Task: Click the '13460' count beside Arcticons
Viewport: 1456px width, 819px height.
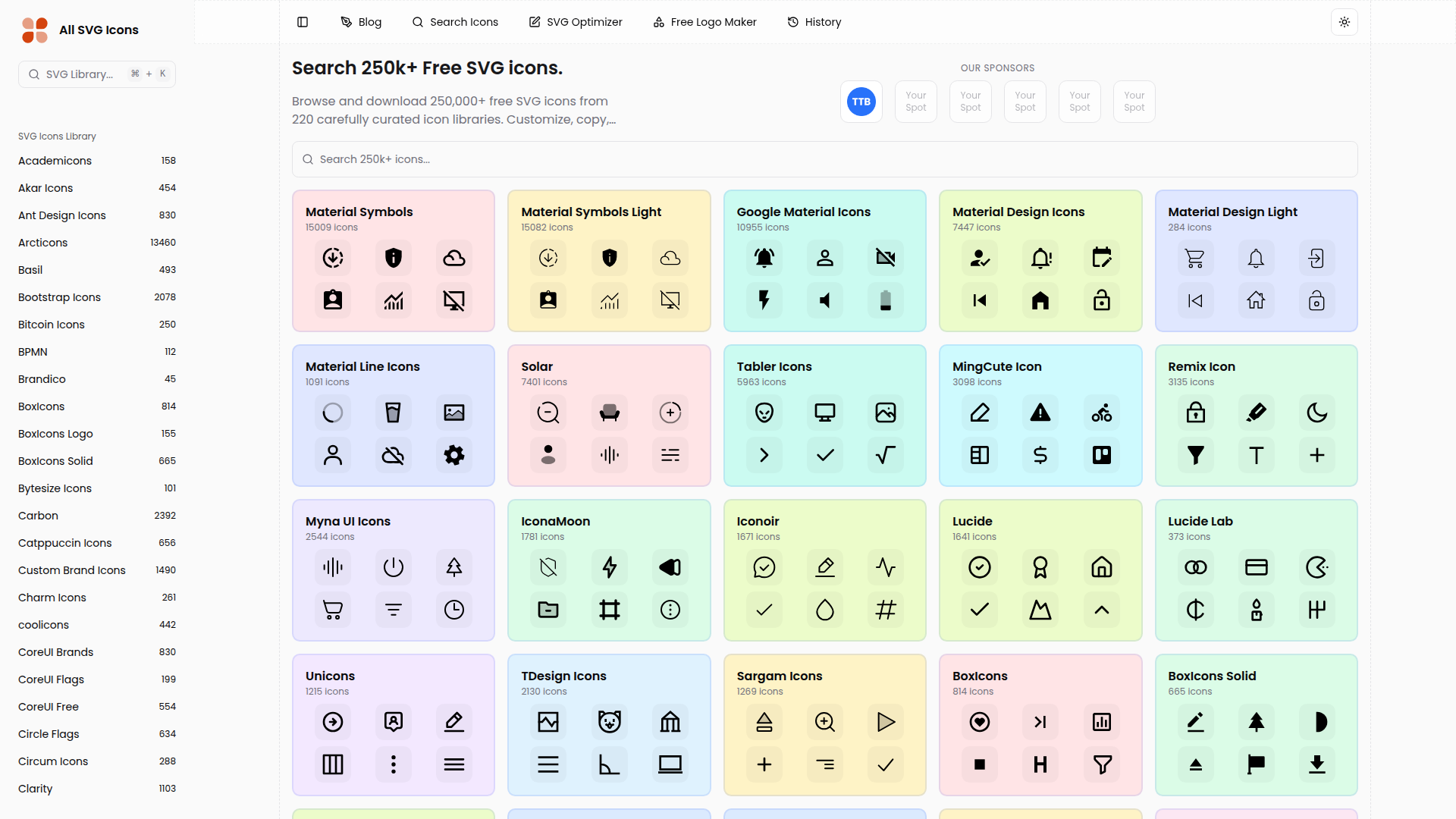Action: coord(163,243)
